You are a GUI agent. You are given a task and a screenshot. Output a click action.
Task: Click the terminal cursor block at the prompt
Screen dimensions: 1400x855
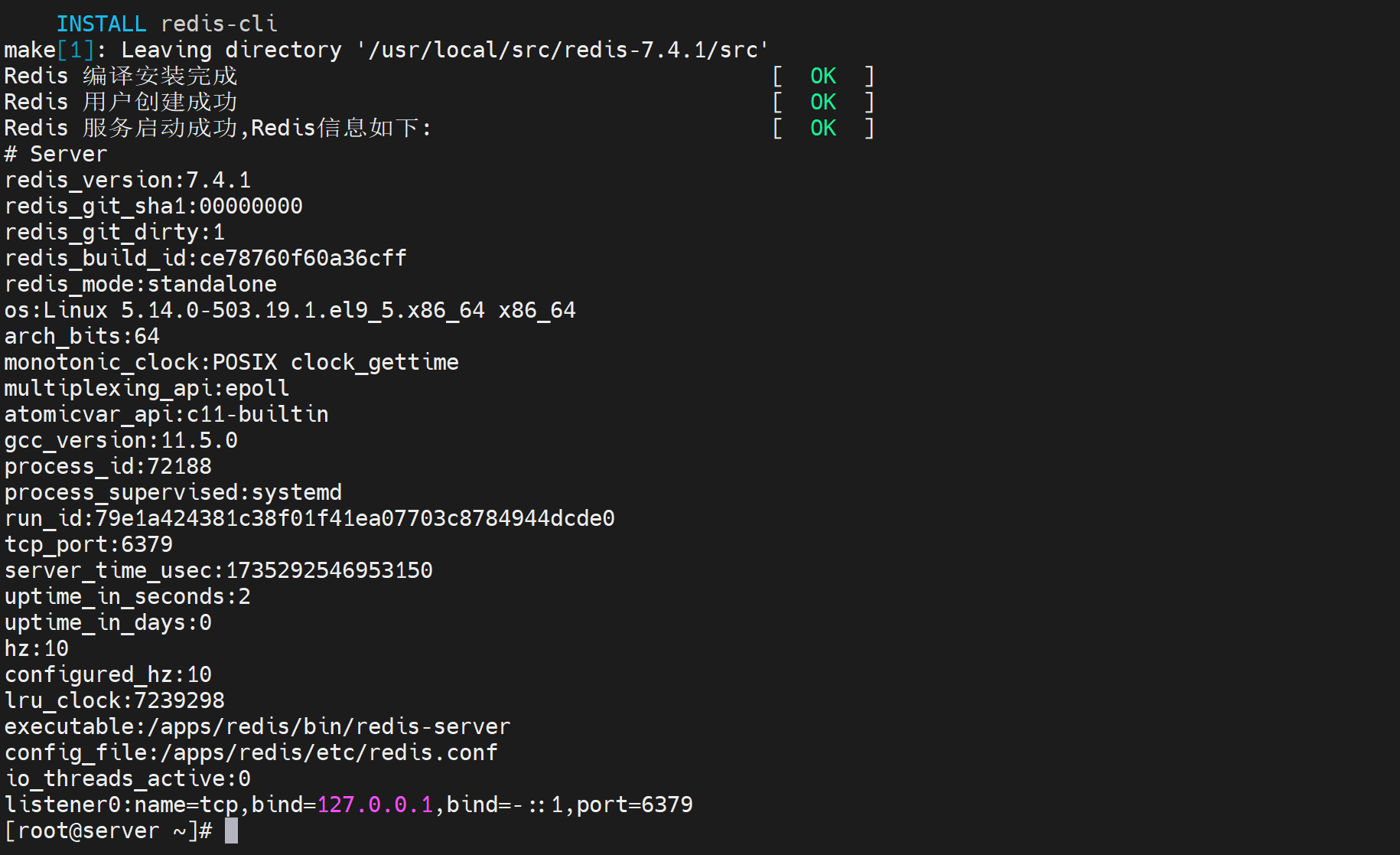coord(231,831)
